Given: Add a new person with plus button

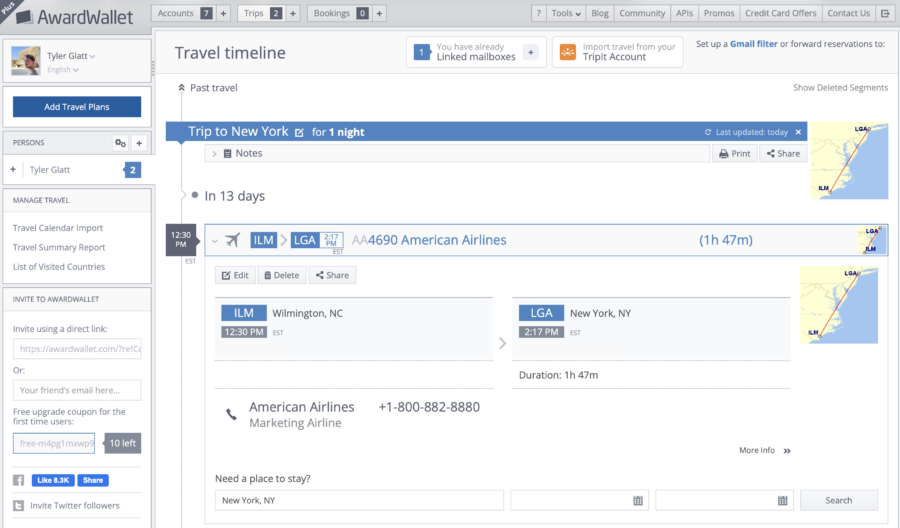Looking at the screenshot, I should (139, 143).
